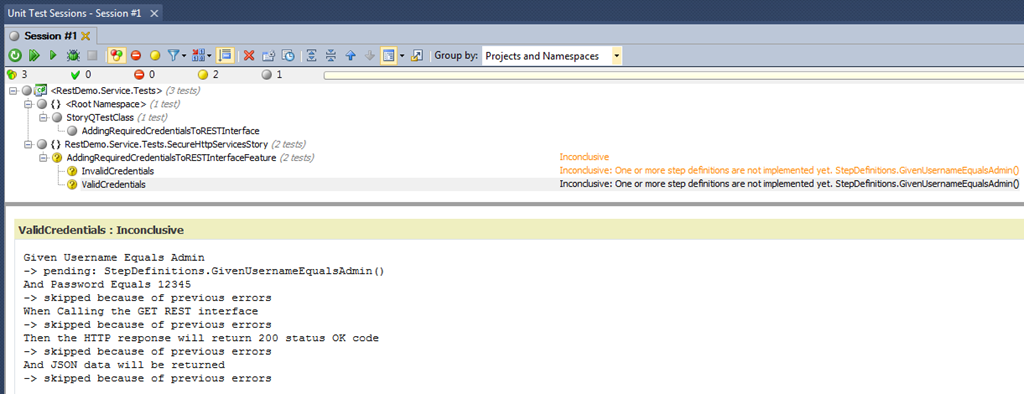Toggle the Show Output panel button
This screenshot has width=1024, height=394.
389,56
